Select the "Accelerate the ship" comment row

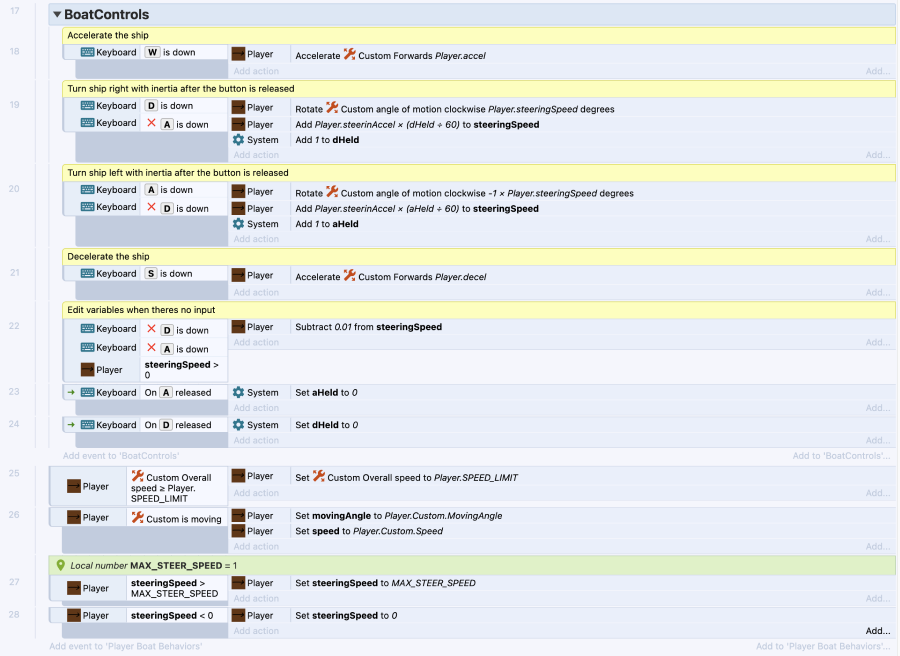click(x=479, y=36)
